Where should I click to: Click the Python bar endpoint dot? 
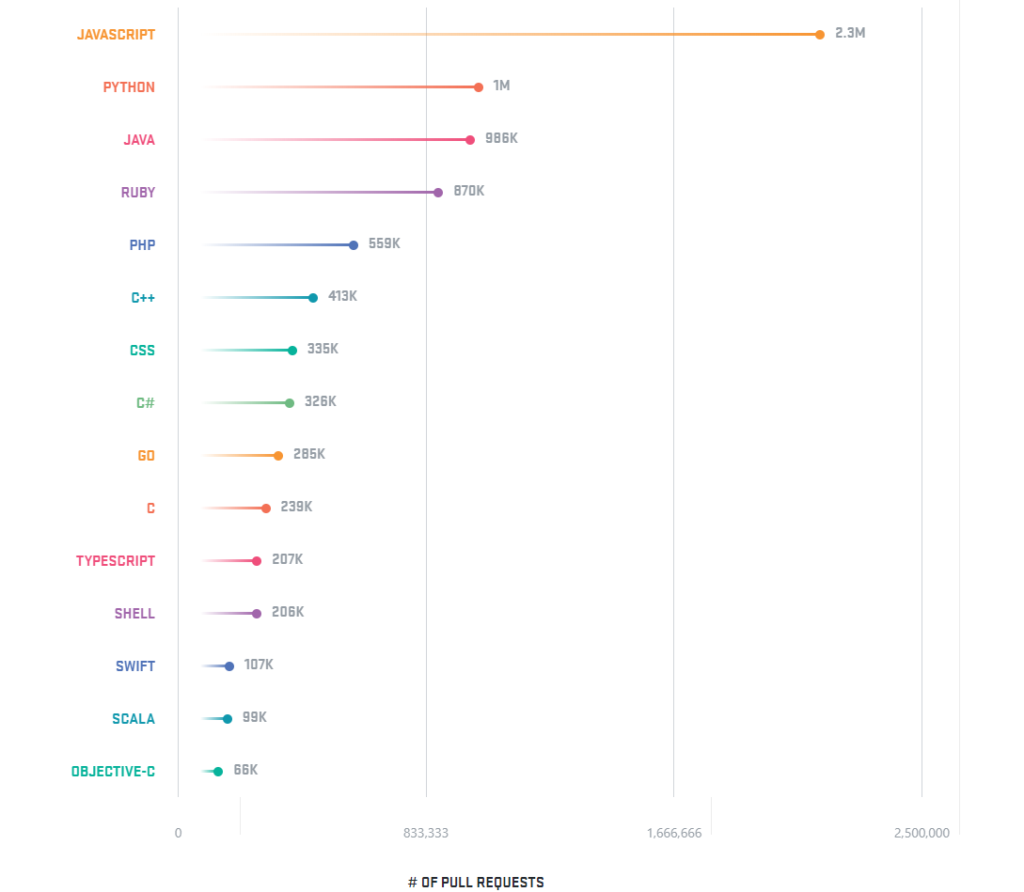point(478,87)
